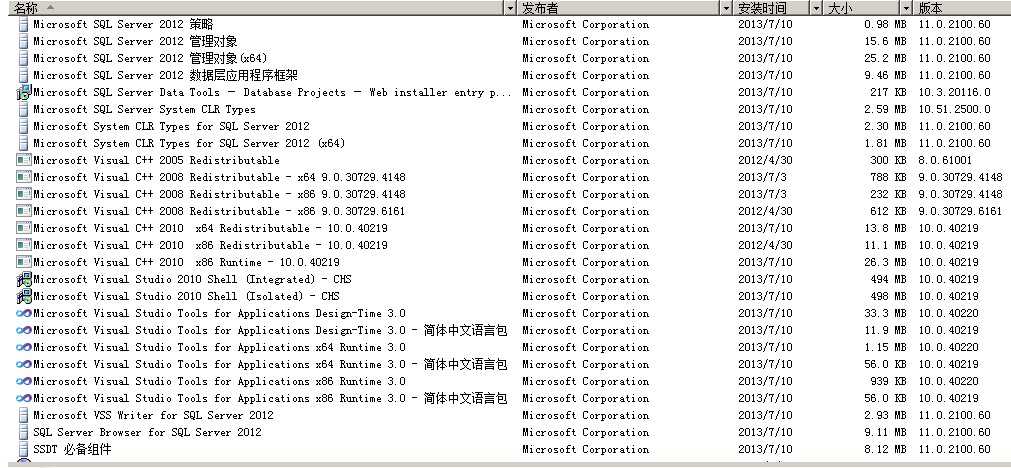Click the version value 10.51.2500.0
This screenshot has height=468, width=1011.
(954, 110)
